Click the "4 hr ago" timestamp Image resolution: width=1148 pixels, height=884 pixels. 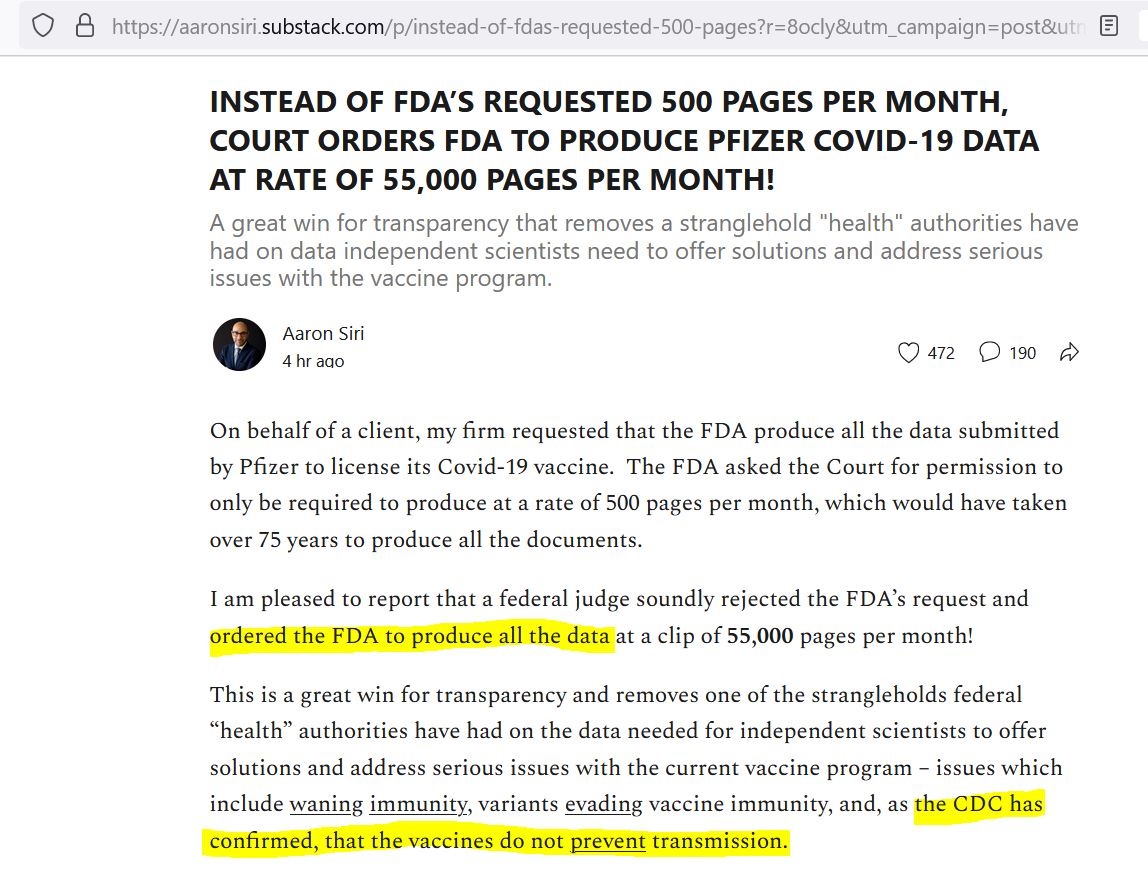(313, 361)
